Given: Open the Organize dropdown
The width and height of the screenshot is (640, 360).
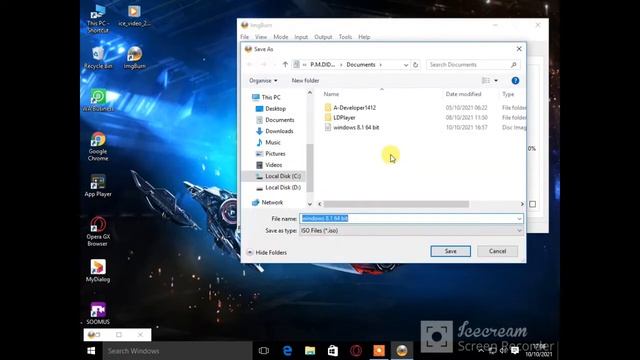Looking at the screenshot, I should (263, 81).
